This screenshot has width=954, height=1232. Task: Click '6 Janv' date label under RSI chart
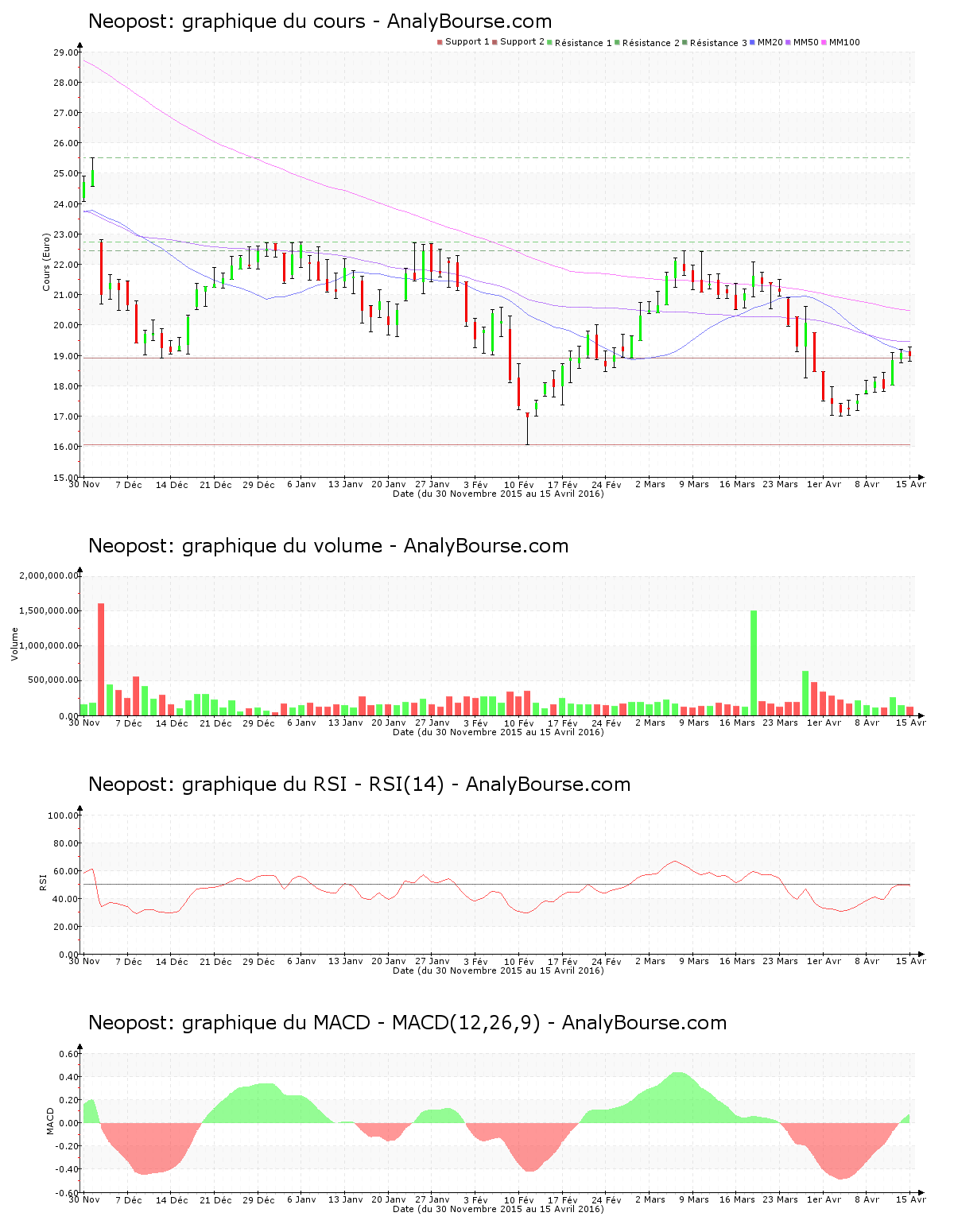tap(301, 961)
